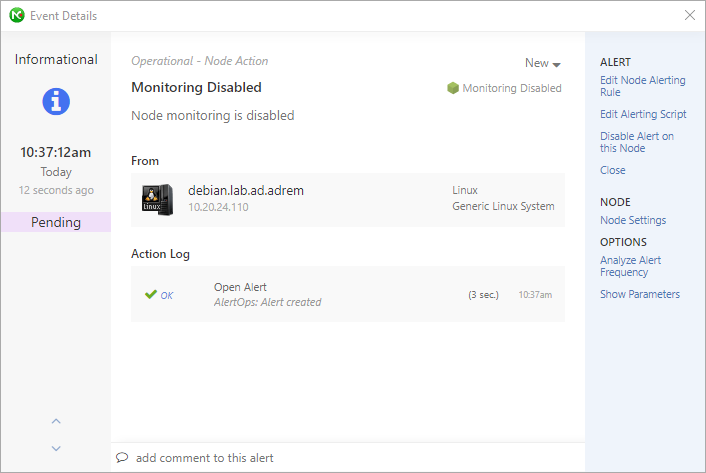Open Edit Node Alerting Rule link
Image resolution: width=706 pixels, height=473 pixels.
click(643, 86)
